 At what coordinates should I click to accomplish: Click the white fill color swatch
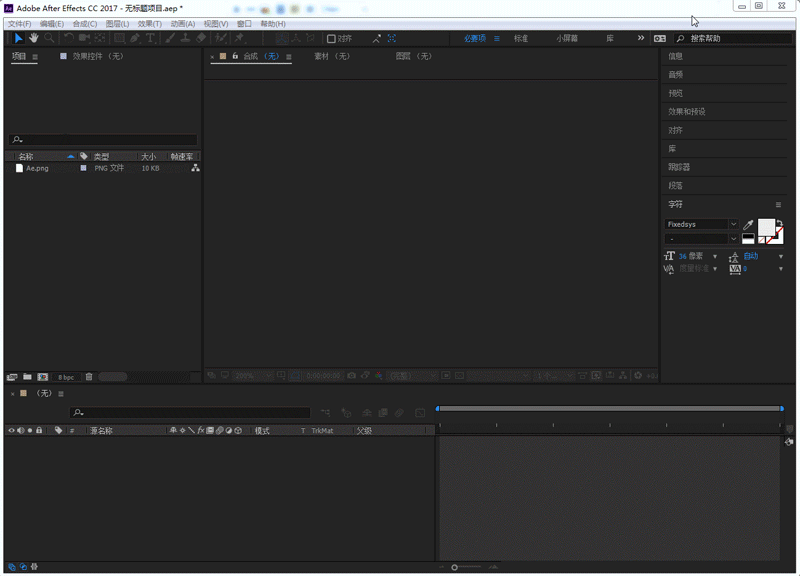pos(766,226)
